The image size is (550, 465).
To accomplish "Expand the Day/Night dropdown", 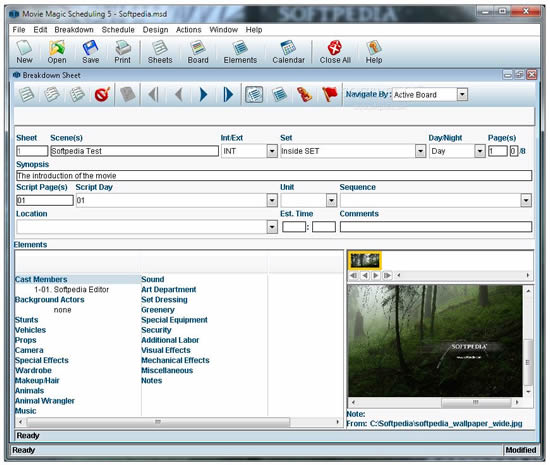I will pyautogui.click(x=479, y=151).
